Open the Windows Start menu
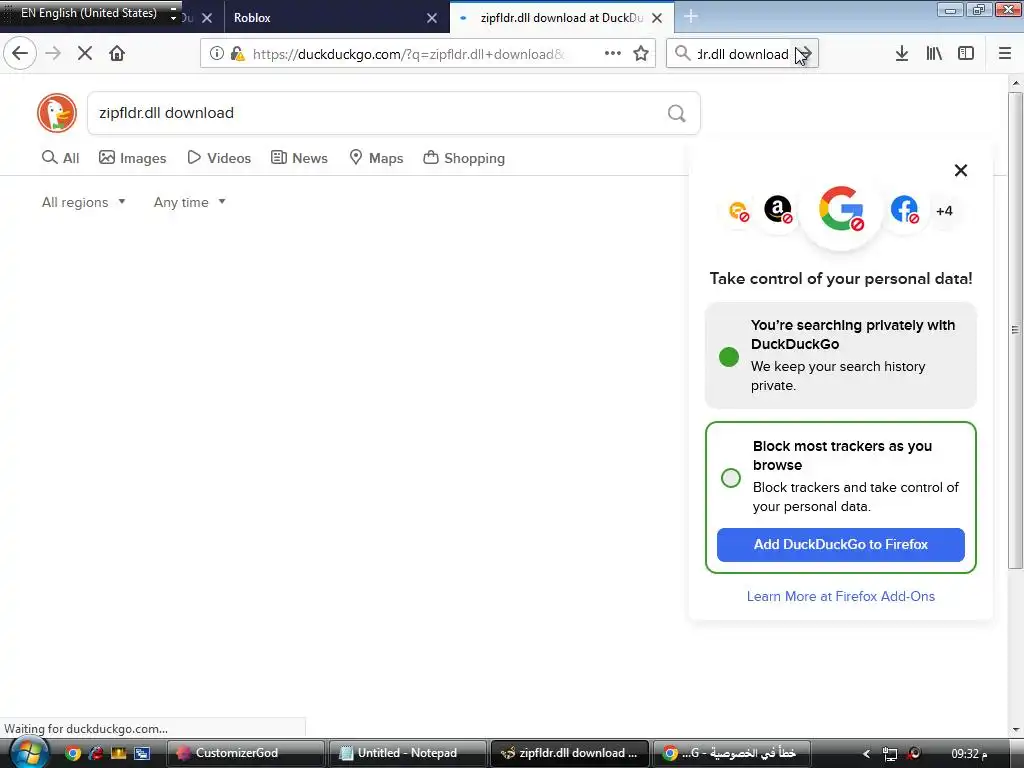The width and height of the screenshot is (1024, 768). point(29,754)
